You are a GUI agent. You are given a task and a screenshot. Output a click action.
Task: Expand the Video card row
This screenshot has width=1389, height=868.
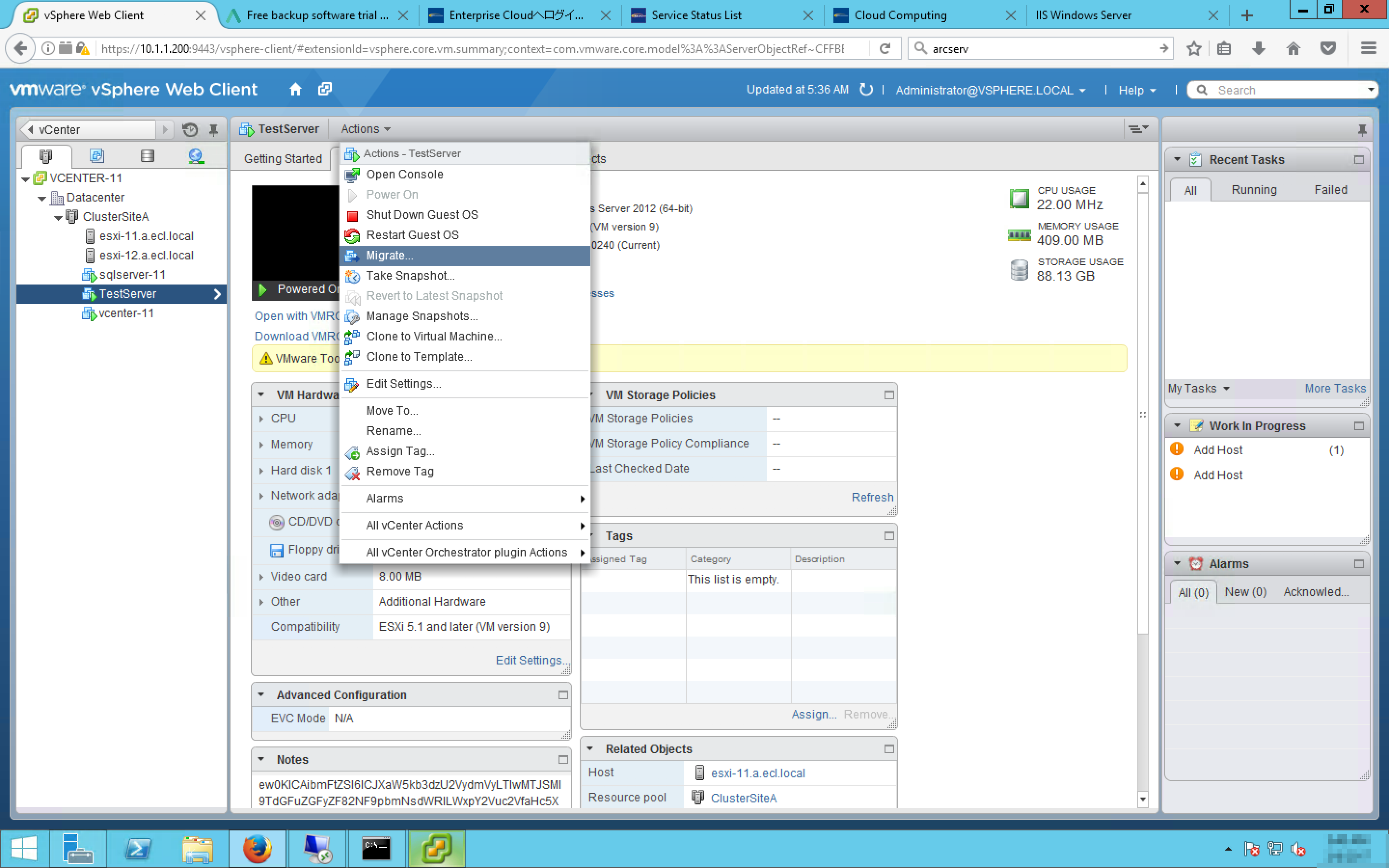261,577
